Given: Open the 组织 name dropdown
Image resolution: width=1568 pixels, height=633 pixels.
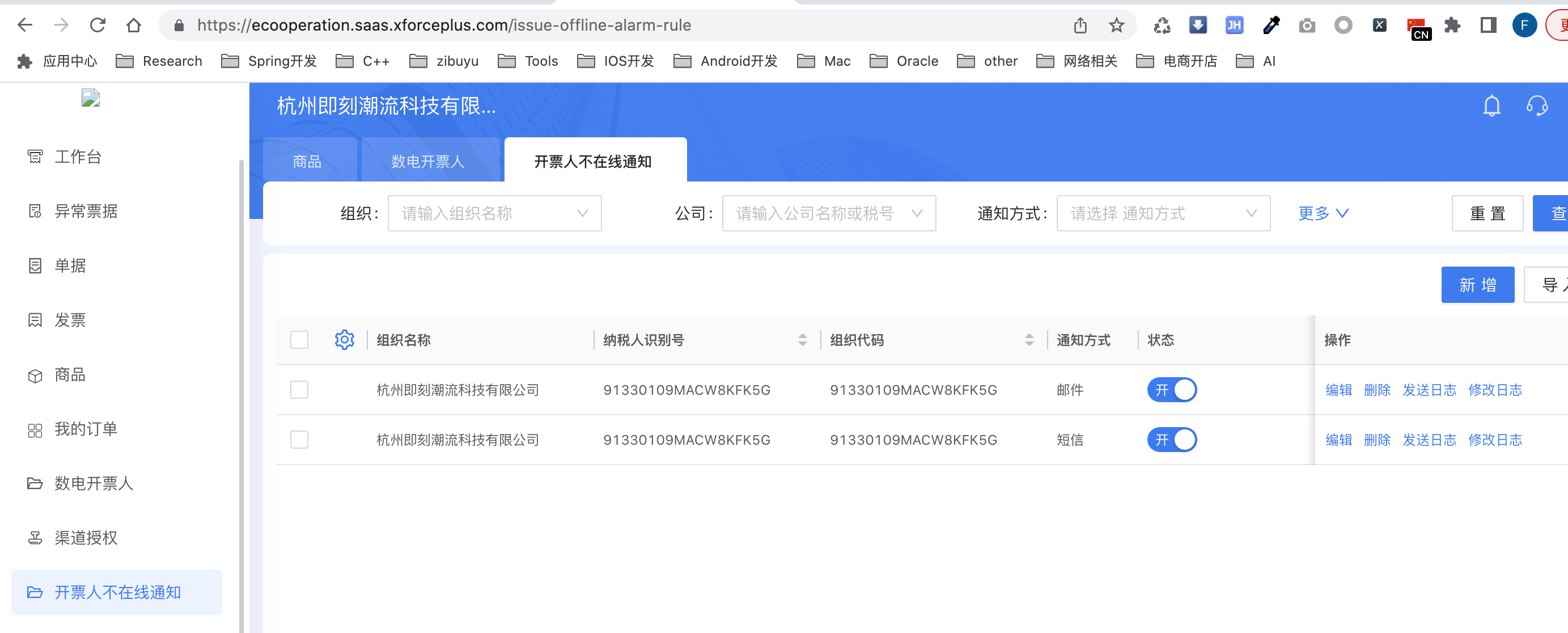Looking at the screenshot, I should [x=494, y=213].
